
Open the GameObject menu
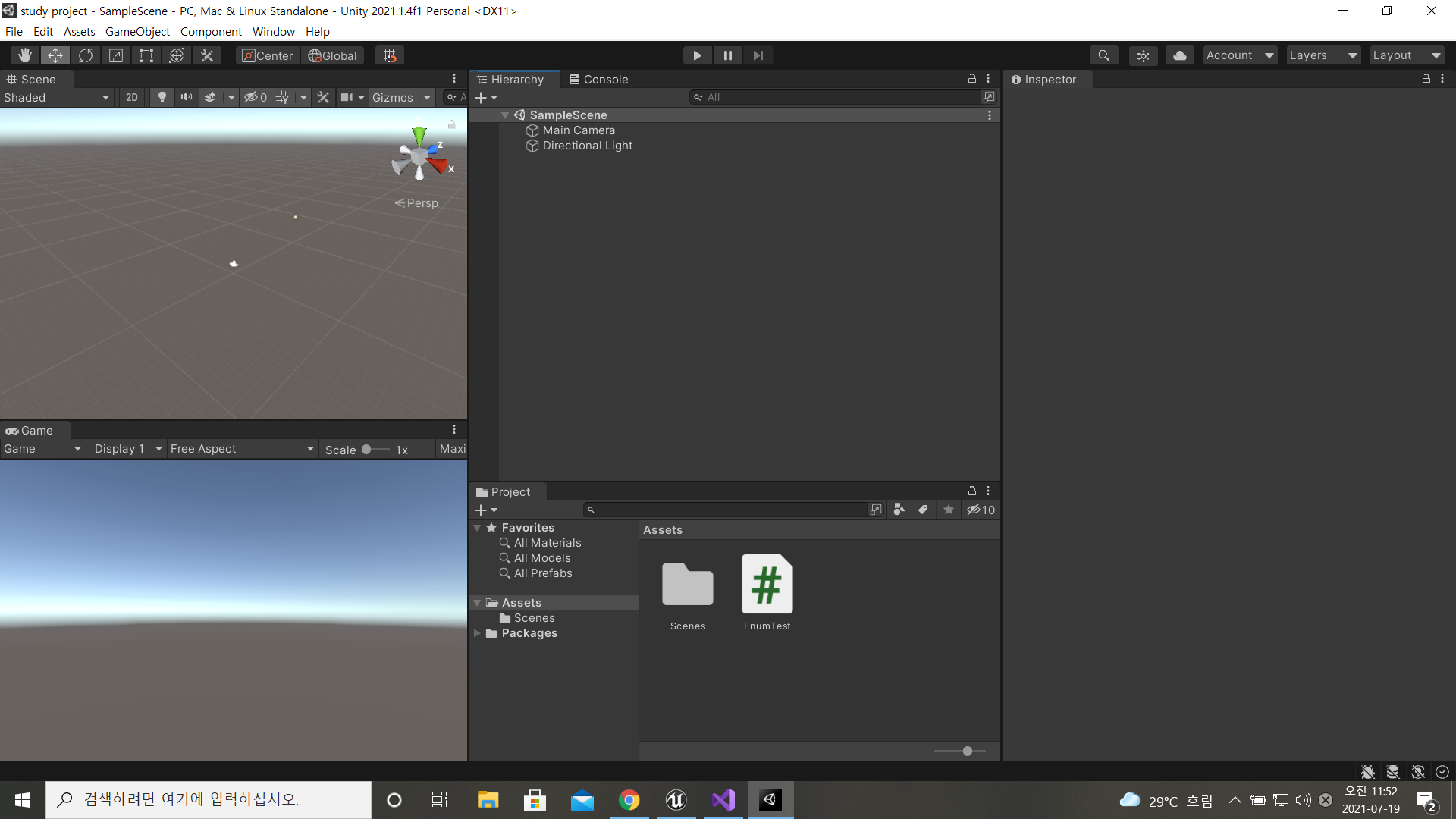(137, 31)
